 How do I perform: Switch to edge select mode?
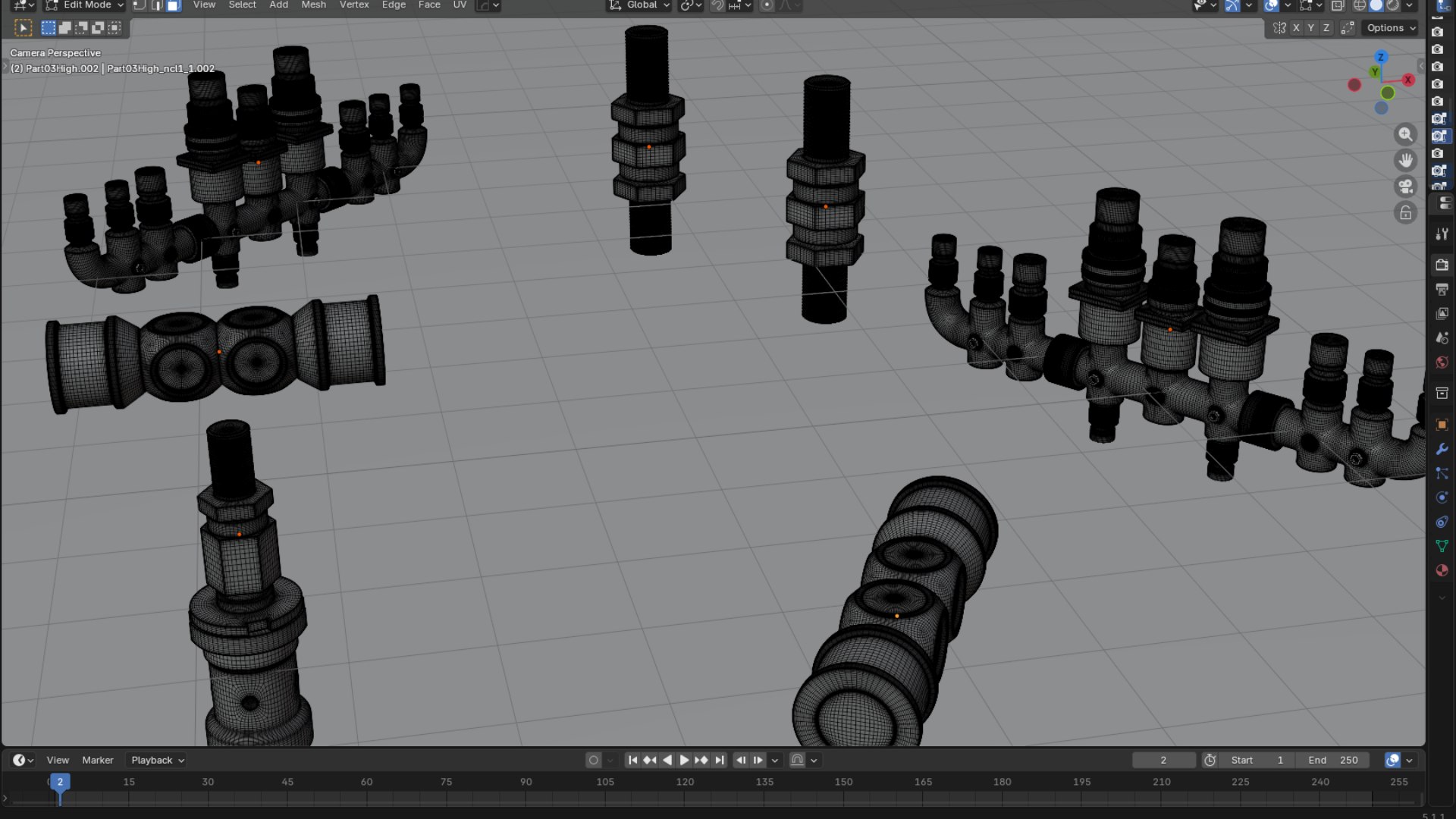(156, 5)
